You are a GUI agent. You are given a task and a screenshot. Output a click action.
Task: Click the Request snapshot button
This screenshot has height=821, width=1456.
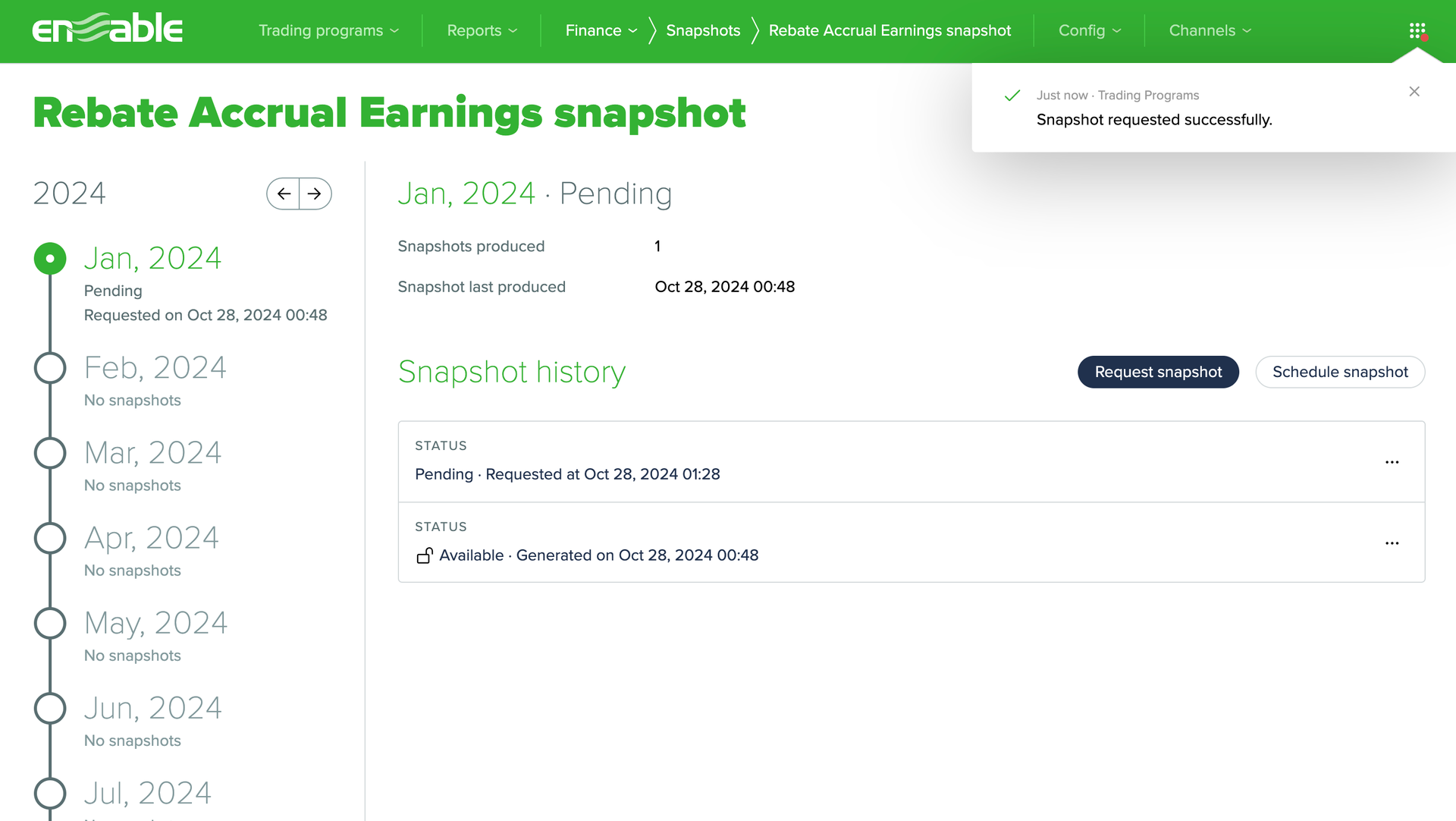(x=1158, y=372)
